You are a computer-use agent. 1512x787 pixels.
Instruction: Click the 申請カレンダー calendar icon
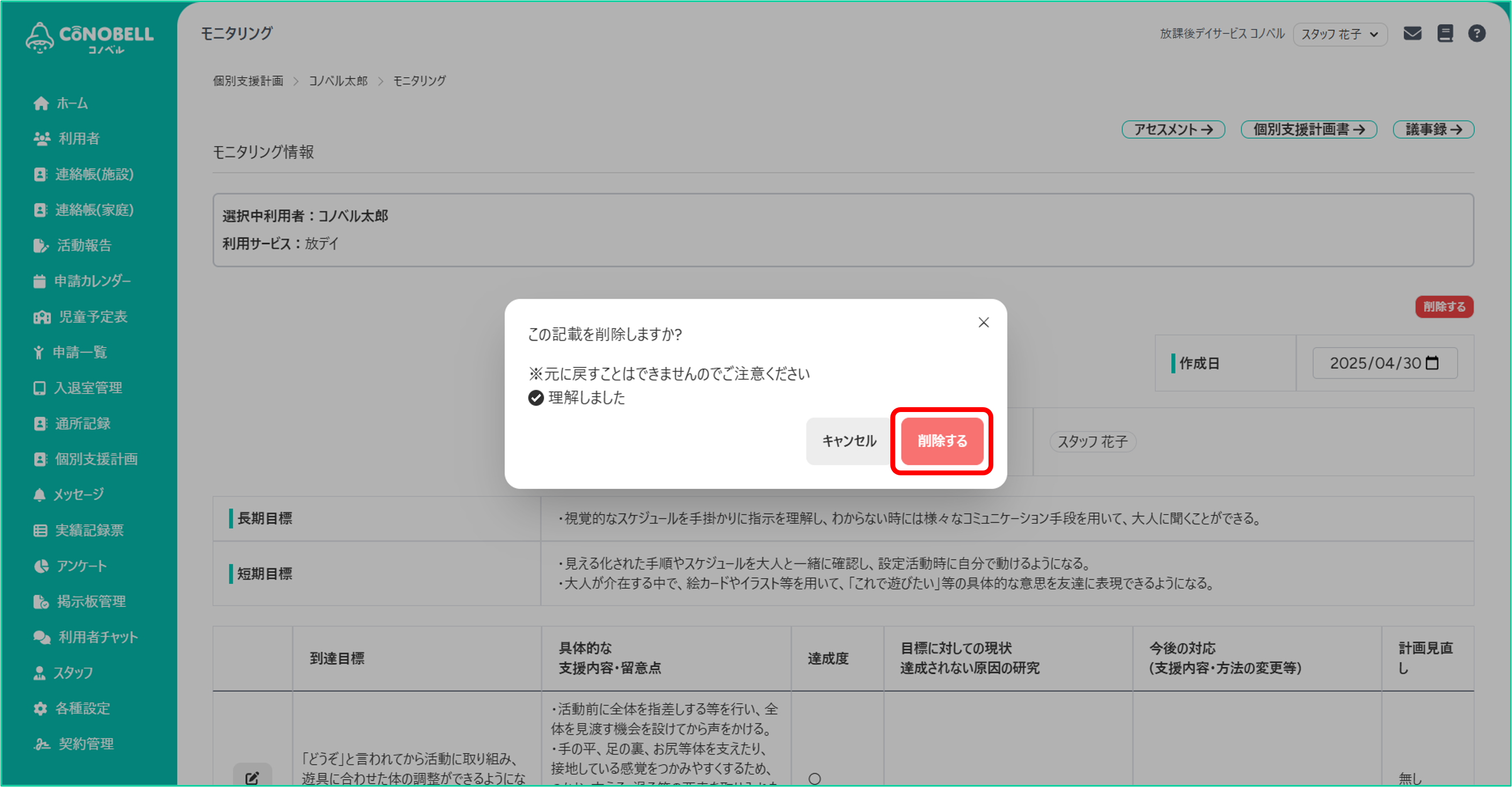point(39,282)
